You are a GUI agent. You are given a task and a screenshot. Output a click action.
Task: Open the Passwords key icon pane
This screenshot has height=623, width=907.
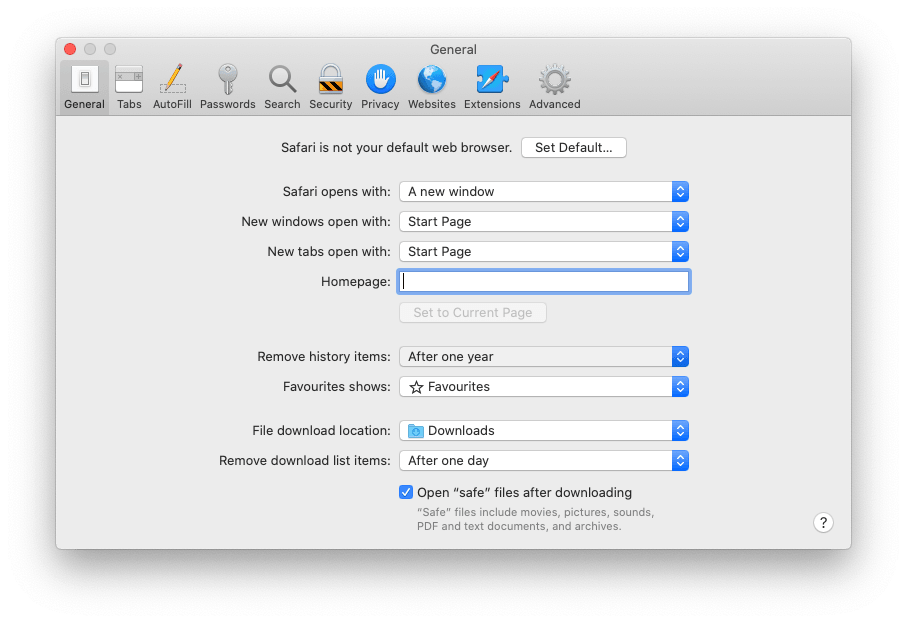pyautogui.click(x=227, y=87)
